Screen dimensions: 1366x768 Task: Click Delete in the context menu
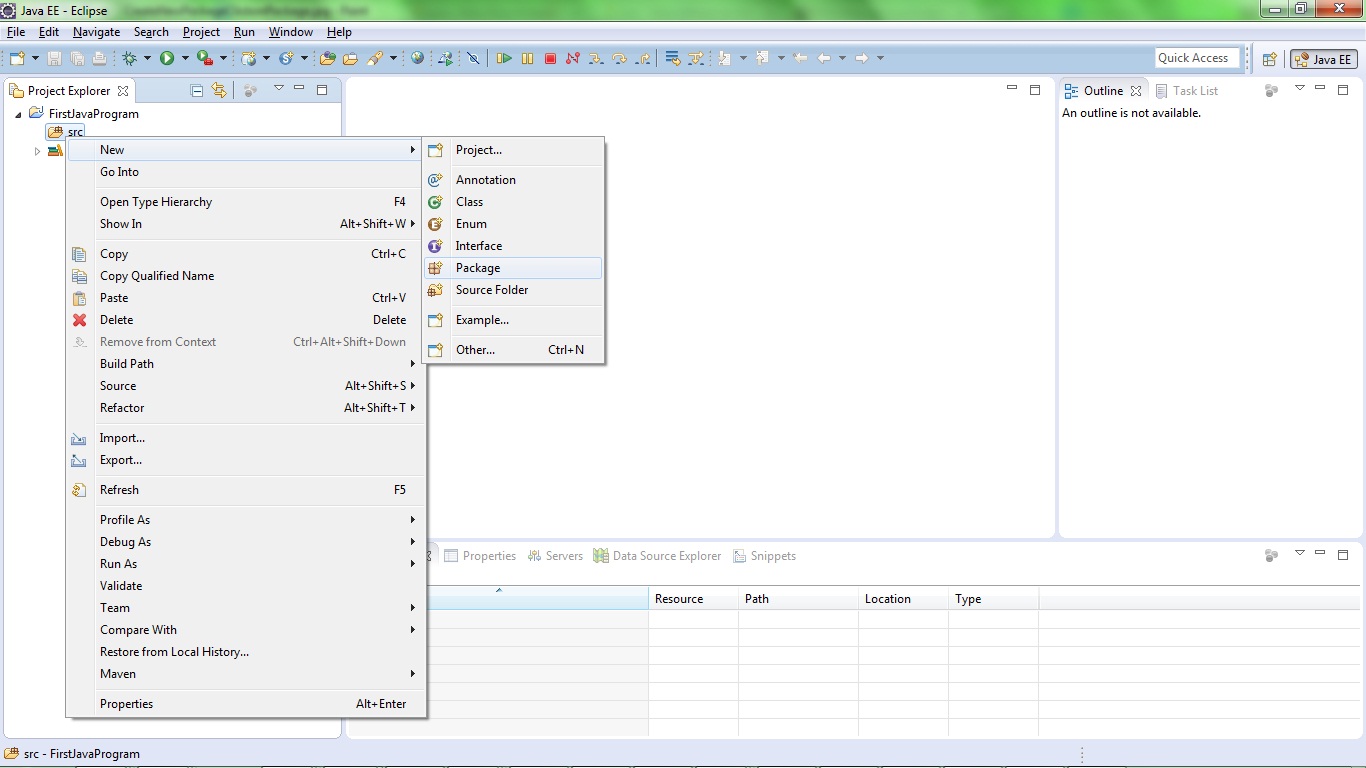246,320
